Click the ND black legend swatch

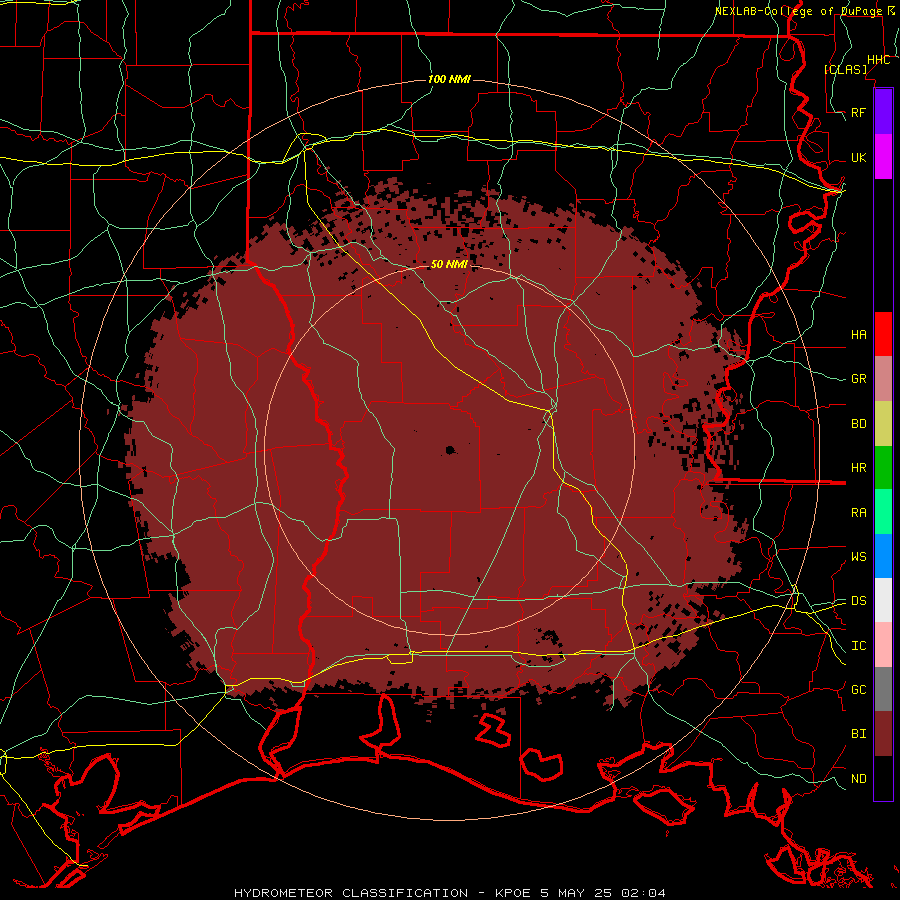tap(883, 778)
